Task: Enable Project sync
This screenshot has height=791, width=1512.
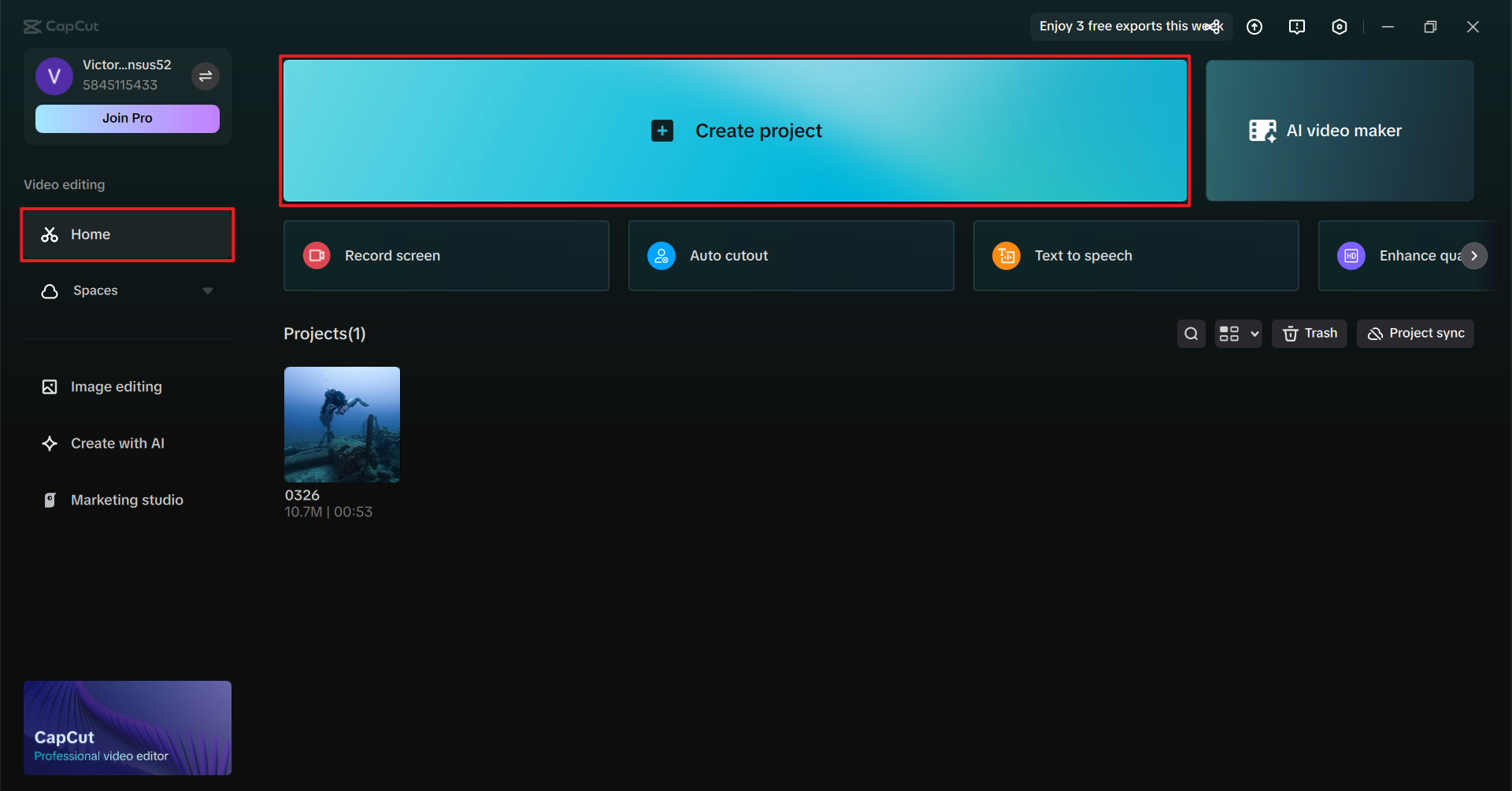Action: [x=1414, y=333]
